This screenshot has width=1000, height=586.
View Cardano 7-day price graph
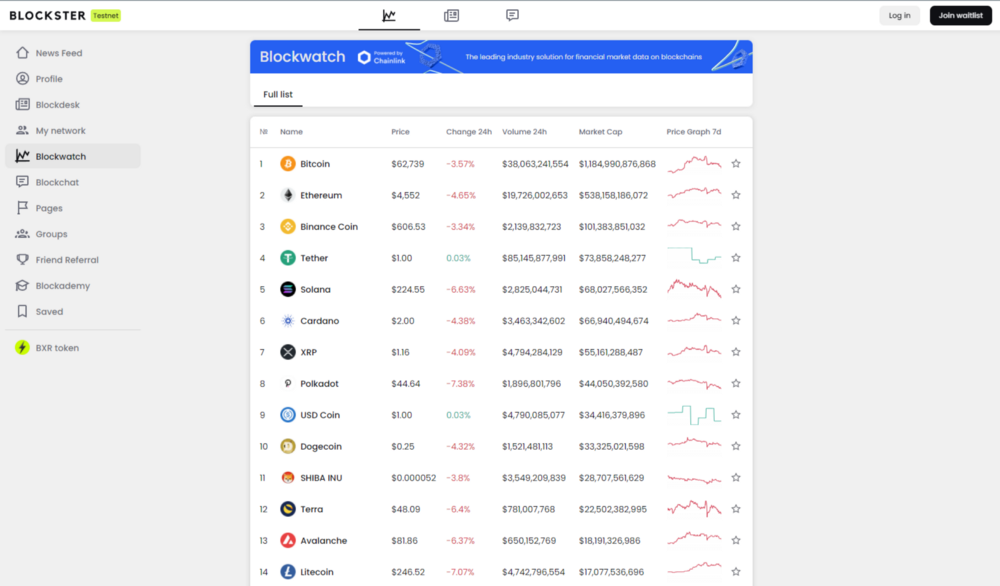click(x=694, y=321)
